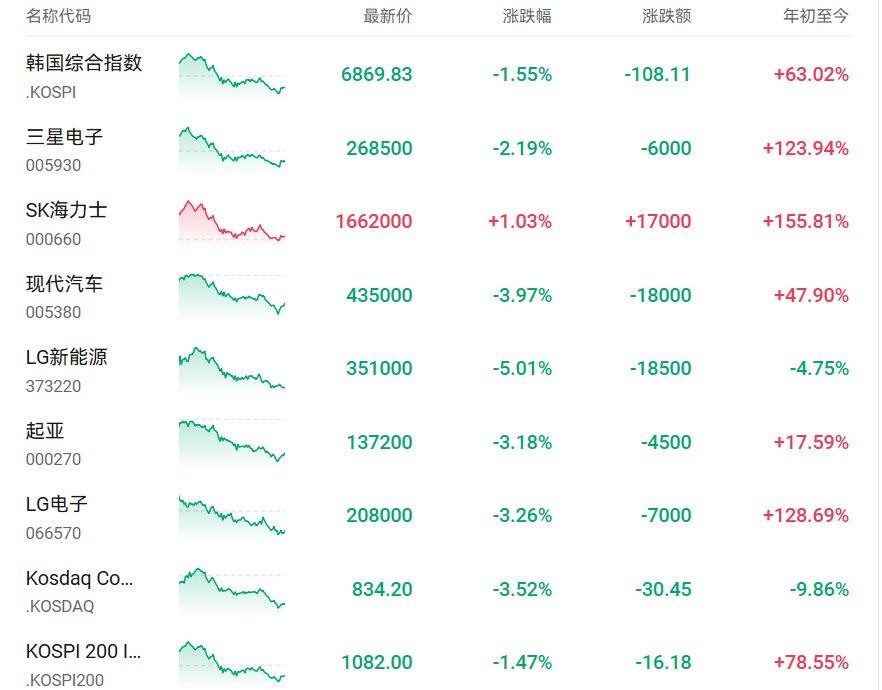Open 现代汽车 stock page
This screenshot has width=882, height=690.
(x=64, y=284)
